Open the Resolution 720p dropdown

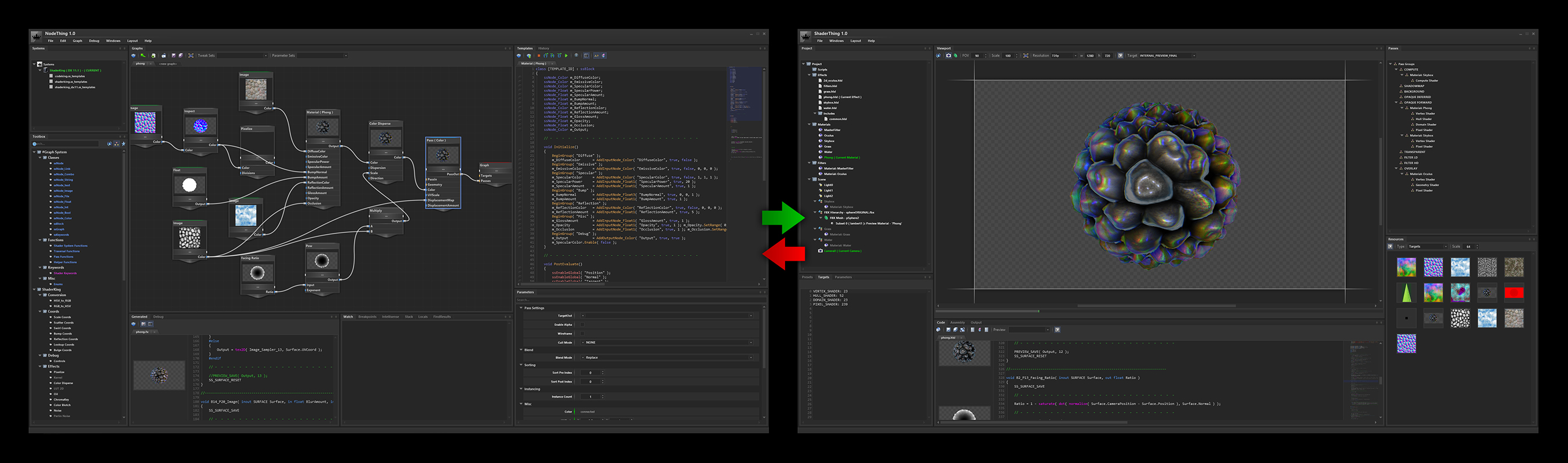tap(1063, 55)
